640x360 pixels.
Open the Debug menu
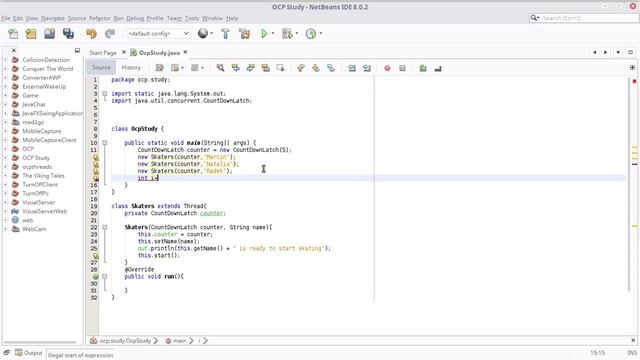click(x=135, y=18)
